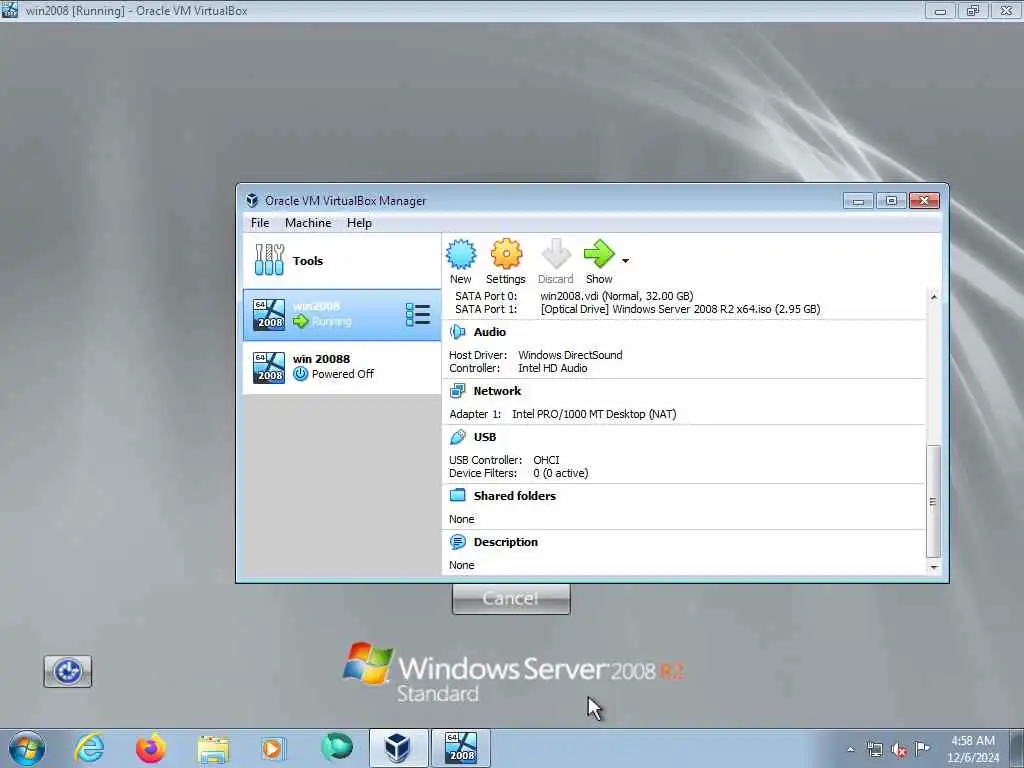The image size is (1024, 768).
Task: Click the win2008.vdi SATA Port 0 entry
Action: [616, 296]
